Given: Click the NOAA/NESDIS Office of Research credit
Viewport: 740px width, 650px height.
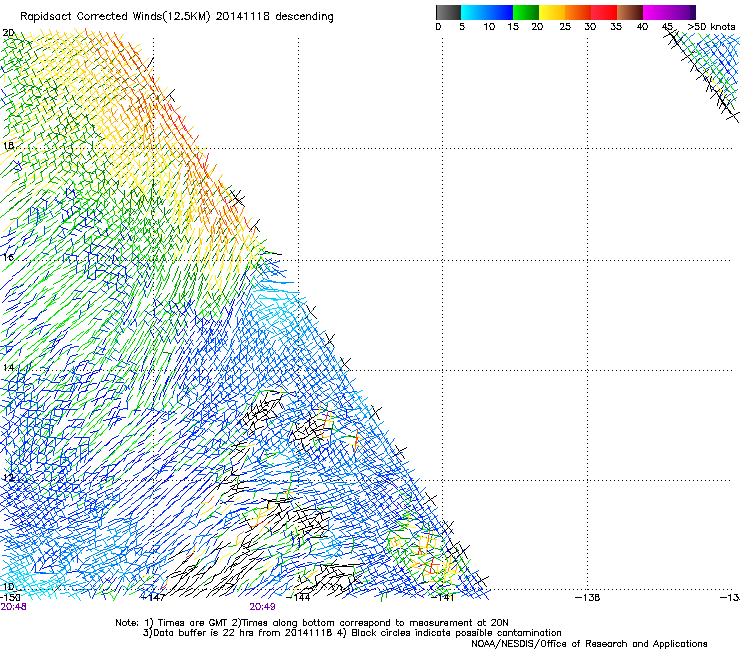Looking at the screenshot, I should [x=589, y=644].
